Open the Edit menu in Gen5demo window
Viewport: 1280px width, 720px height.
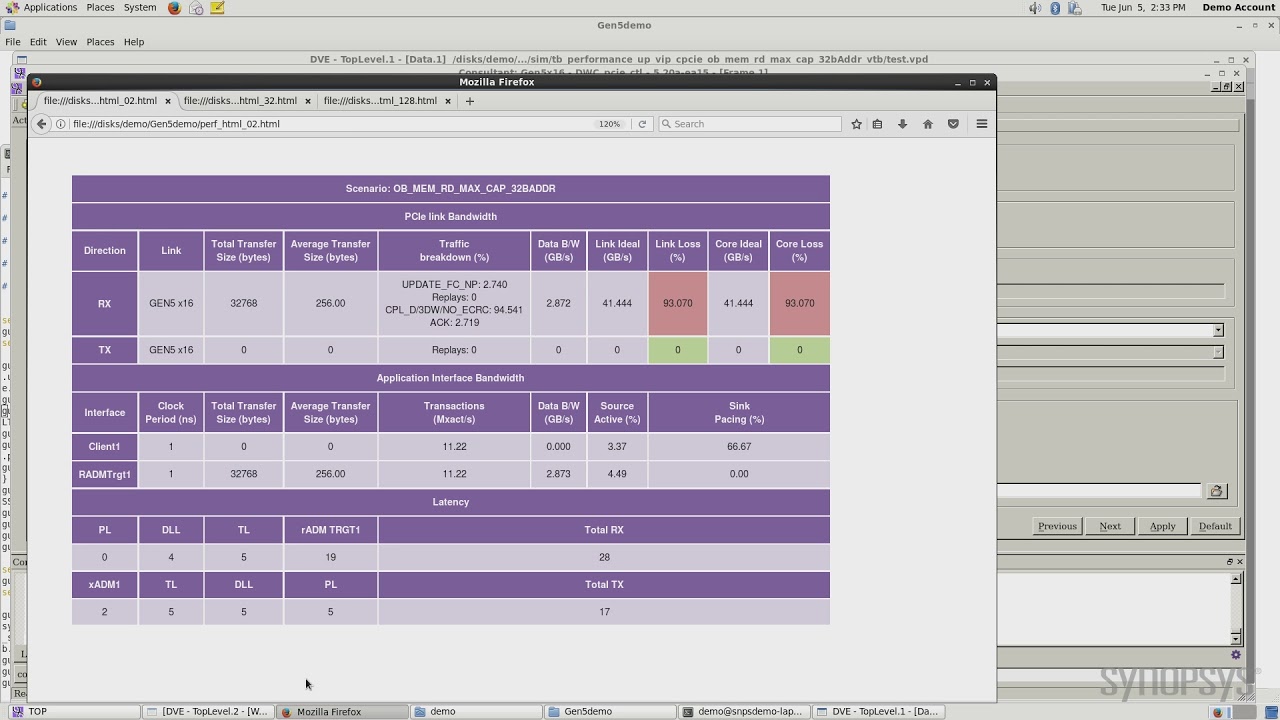pyautogui.click(x=38, y=42)
